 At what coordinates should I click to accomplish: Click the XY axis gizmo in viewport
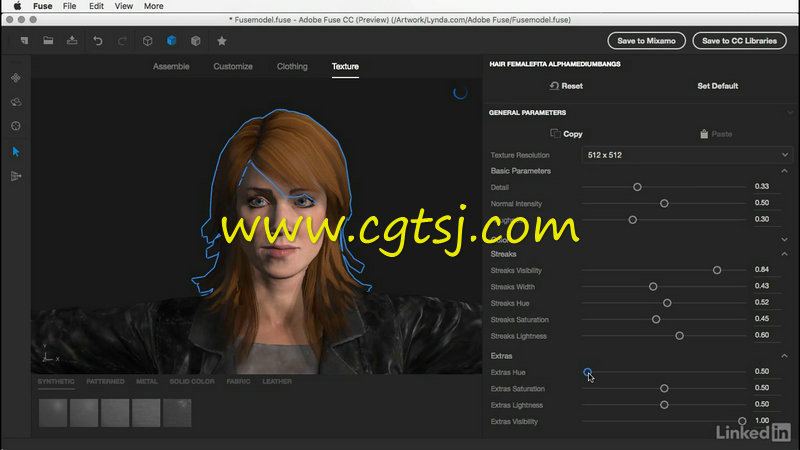click(49, 354)
